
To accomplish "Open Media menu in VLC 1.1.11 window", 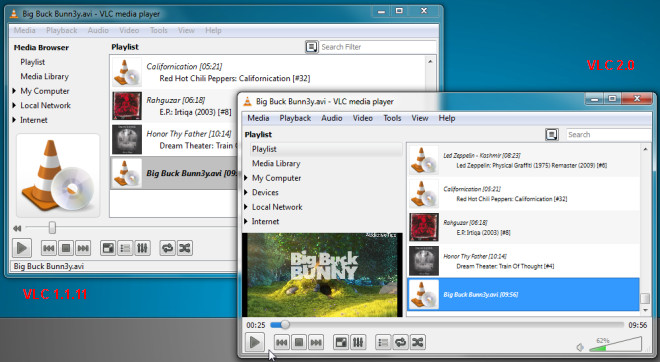I will [24, 30].
